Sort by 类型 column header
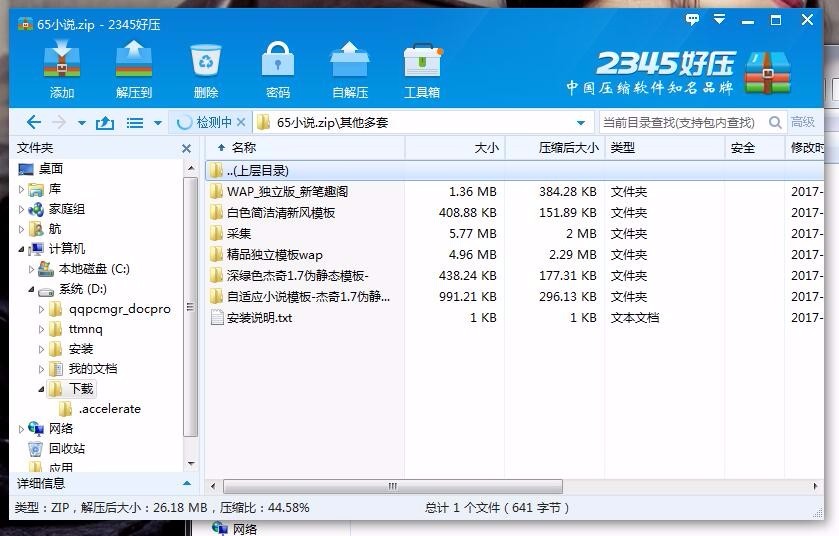The width and height of the screenshot is (839, 536). pos(665,148)
